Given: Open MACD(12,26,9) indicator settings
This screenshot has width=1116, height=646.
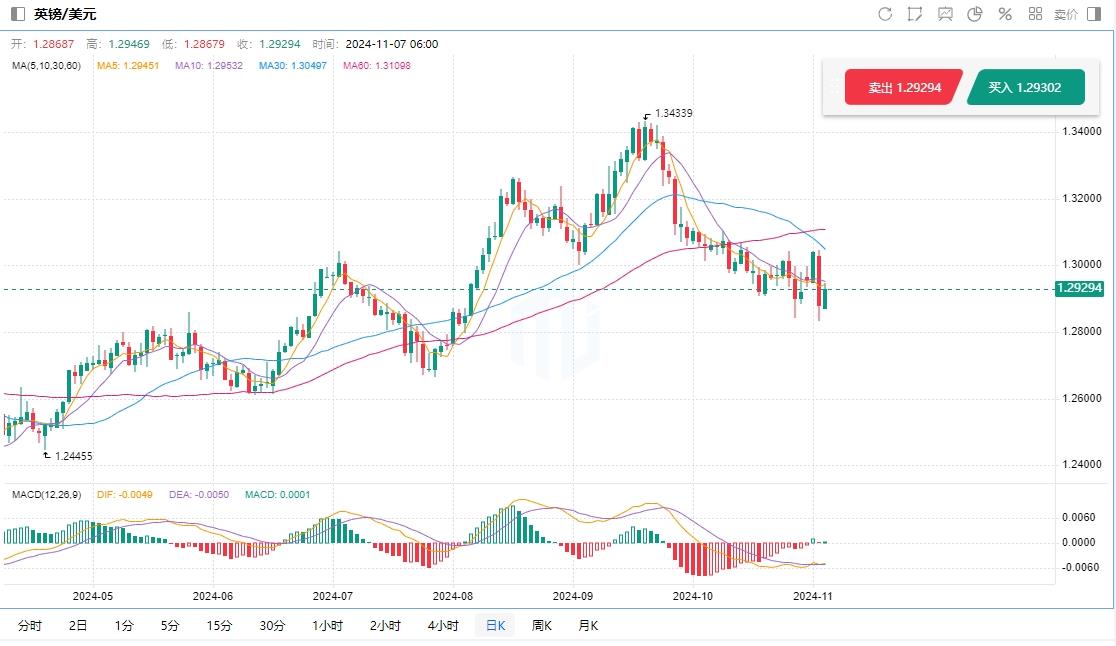Looking at the screenshot, I should pyautogui.click(x=47, y=495).
